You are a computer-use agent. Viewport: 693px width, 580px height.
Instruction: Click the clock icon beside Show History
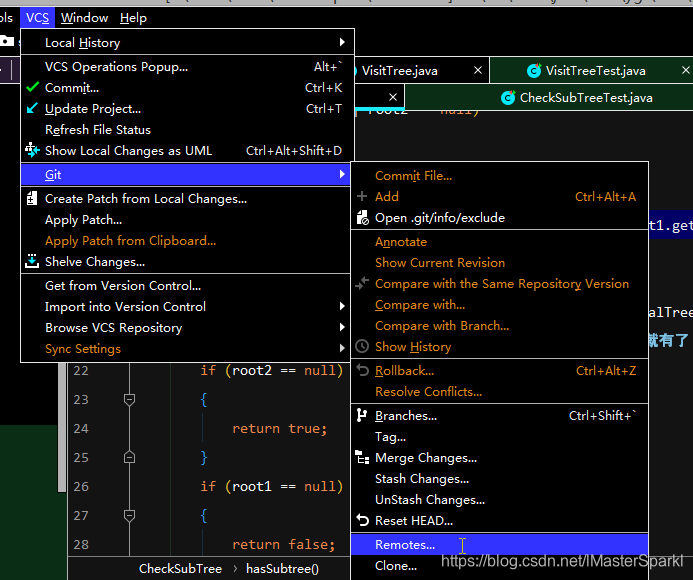[x=362, y=346]
